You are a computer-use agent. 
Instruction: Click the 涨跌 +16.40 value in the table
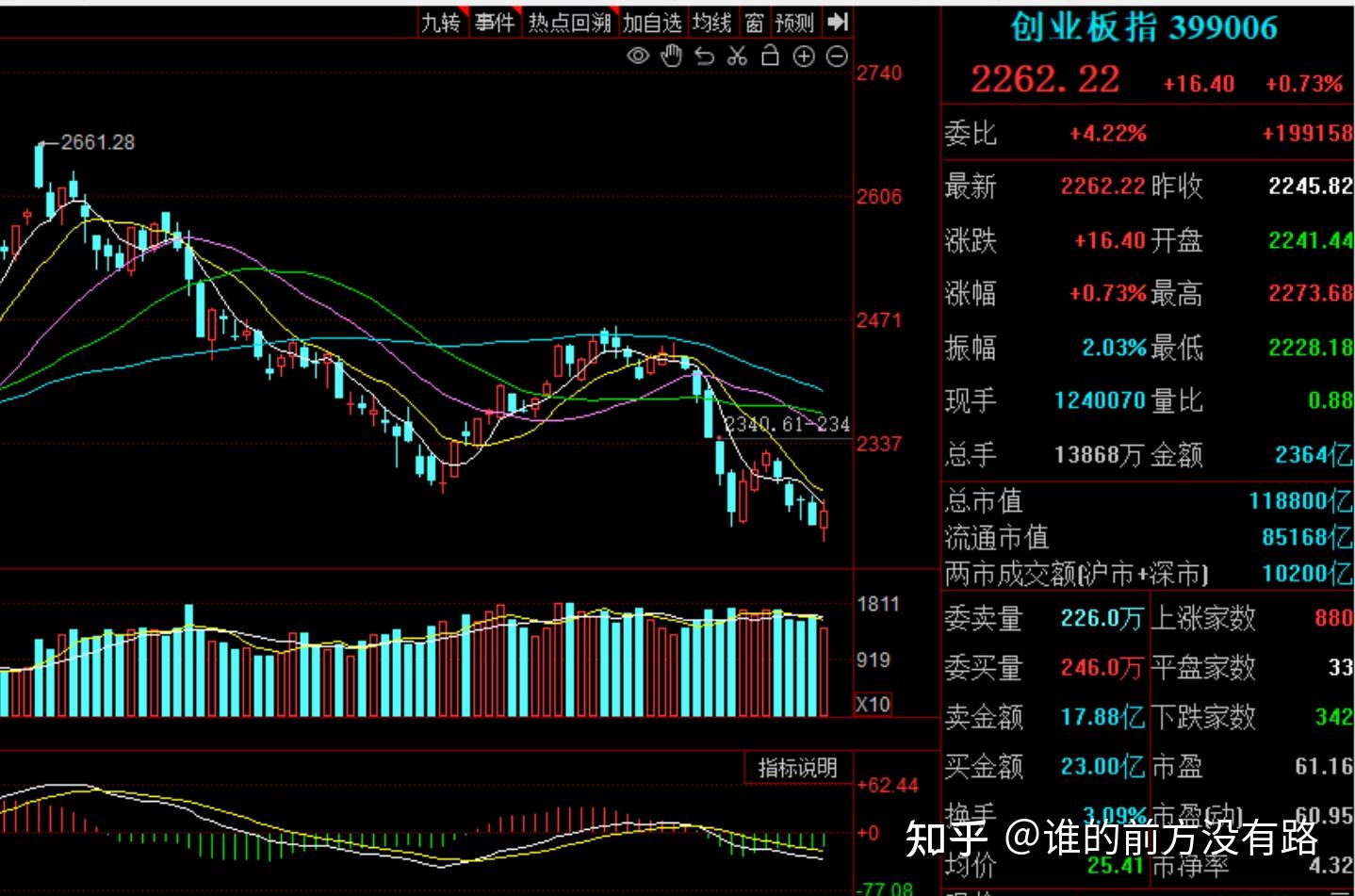click(1110, 239)
